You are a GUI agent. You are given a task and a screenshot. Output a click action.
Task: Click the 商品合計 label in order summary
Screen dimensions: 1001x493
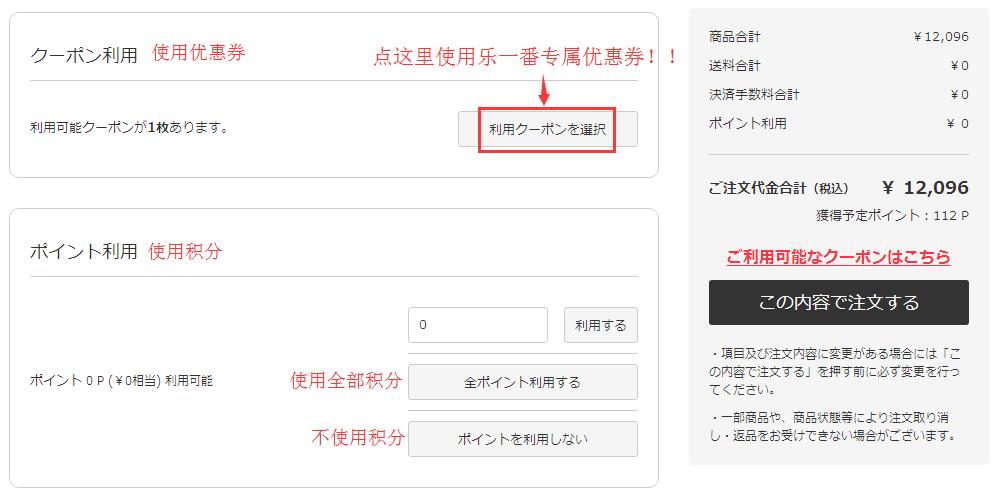pos(734,37)
